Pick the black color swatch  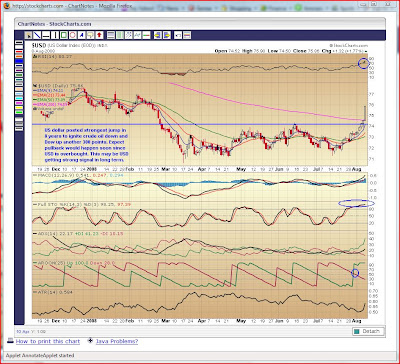point(19,42)
